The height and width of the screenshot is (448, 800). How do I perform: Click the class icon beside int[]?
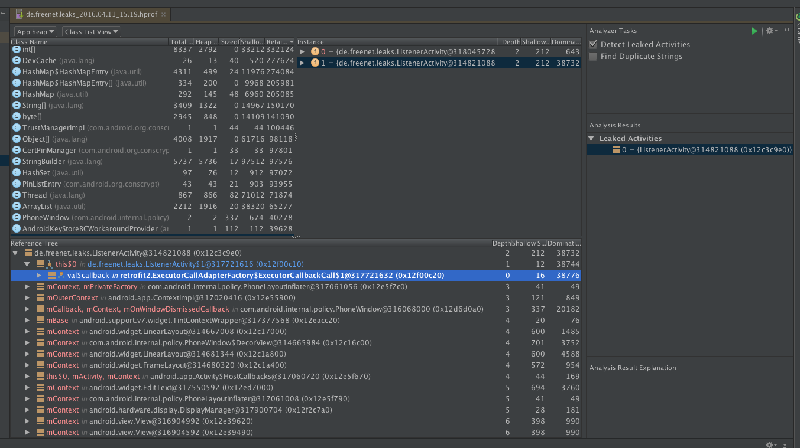16,49
